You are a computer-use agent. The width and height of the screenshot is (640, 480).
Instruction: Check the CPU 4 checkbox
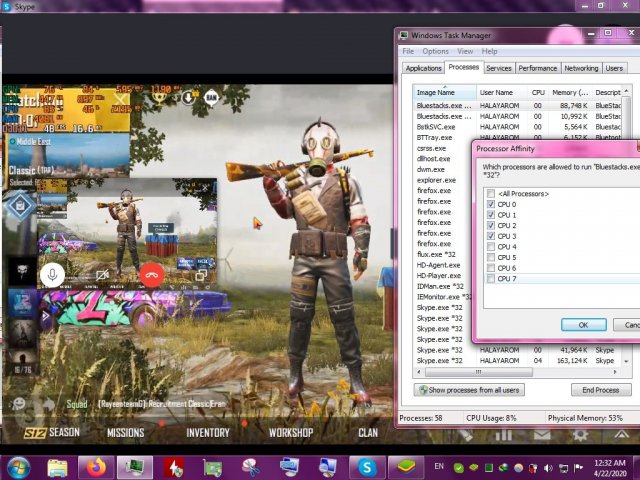coord(490,246)
